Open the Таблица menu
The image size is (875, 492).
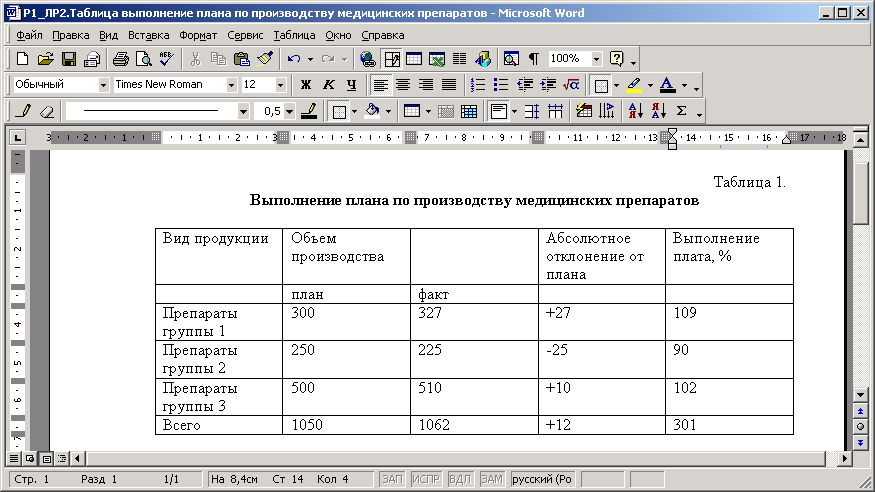coord(294,35)
